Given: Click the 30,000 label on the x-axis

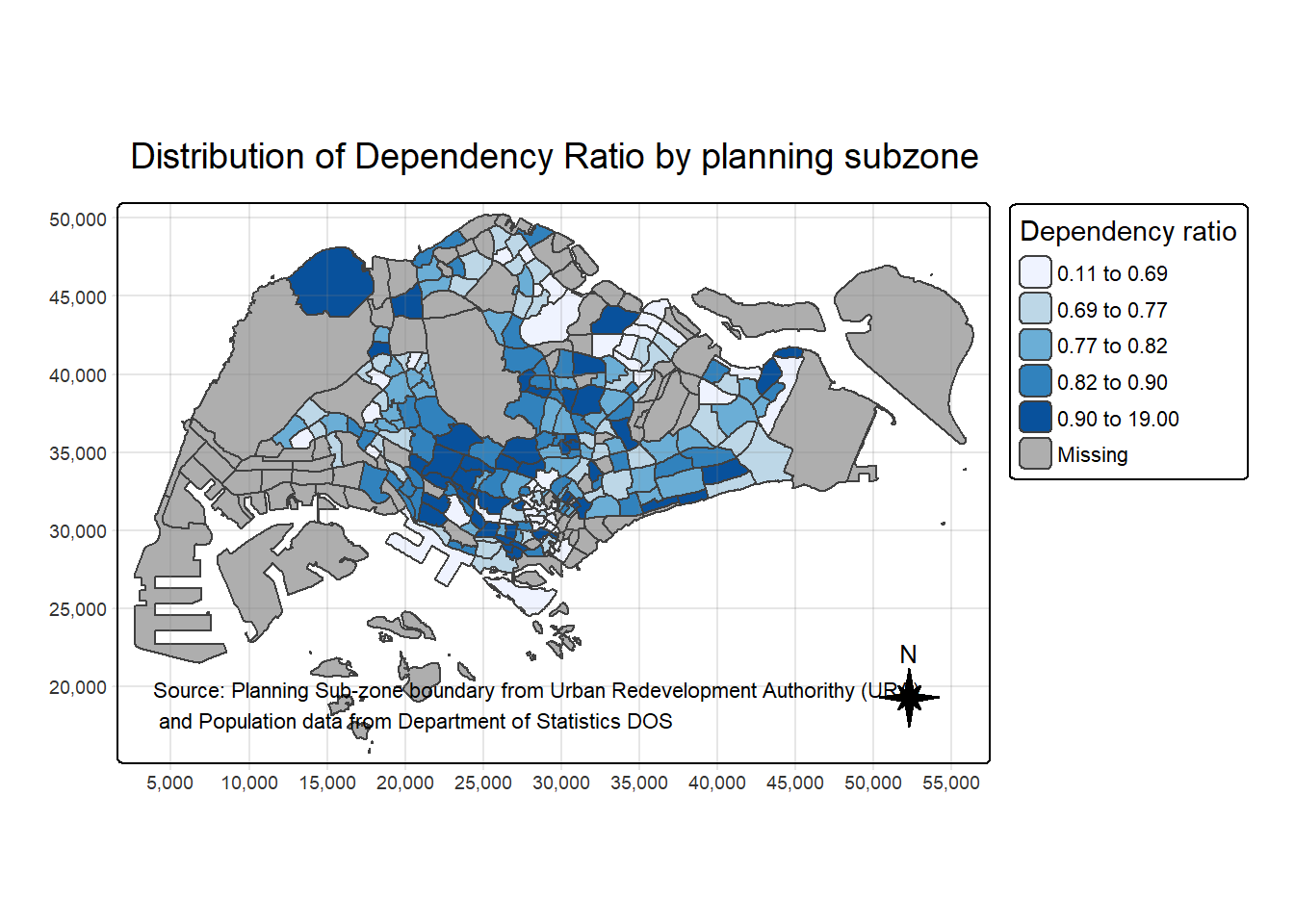Looking at the screenshot, I should tap(561, 783).
